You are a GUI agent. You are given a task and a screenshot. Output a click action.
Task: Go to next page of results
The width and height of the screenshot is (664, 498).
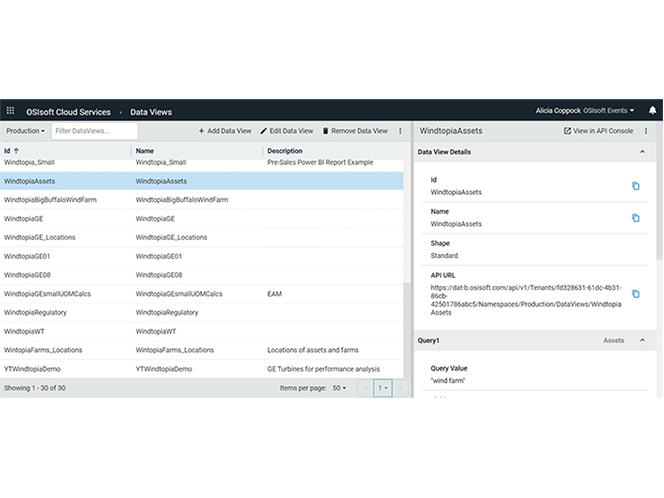400,388
